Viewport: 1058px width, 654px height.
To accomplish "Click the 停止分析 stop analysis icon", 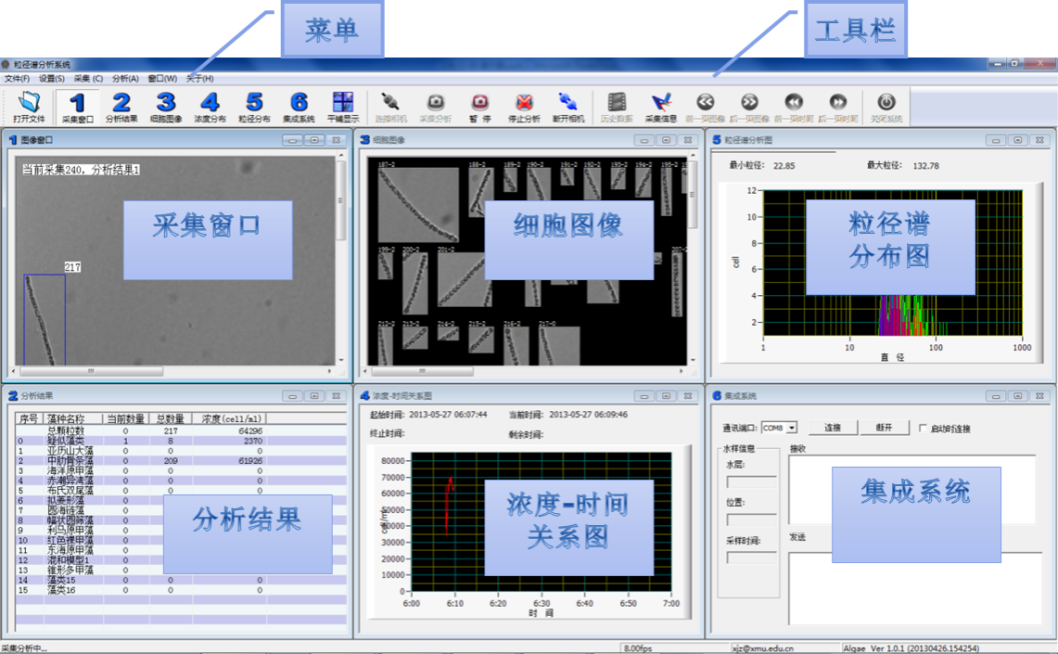I will pyautogui.click(x=525, y=105).
